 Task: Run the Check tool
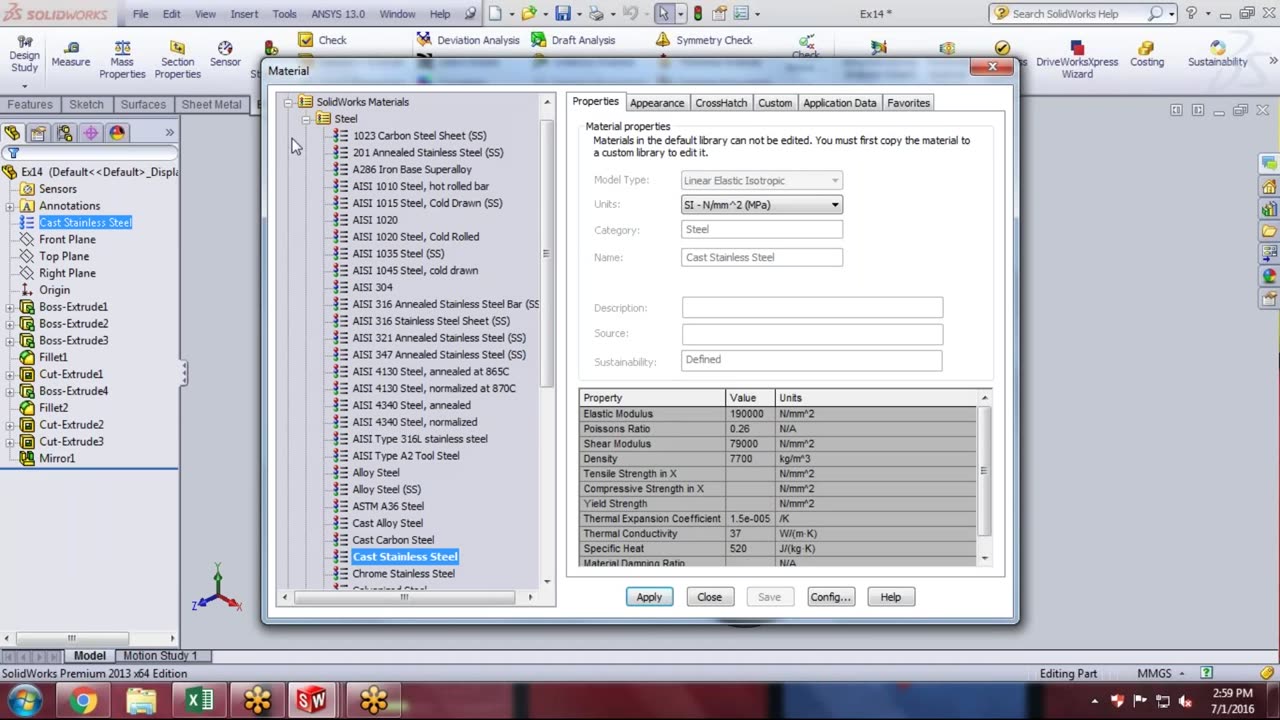[x=322, y=40]
